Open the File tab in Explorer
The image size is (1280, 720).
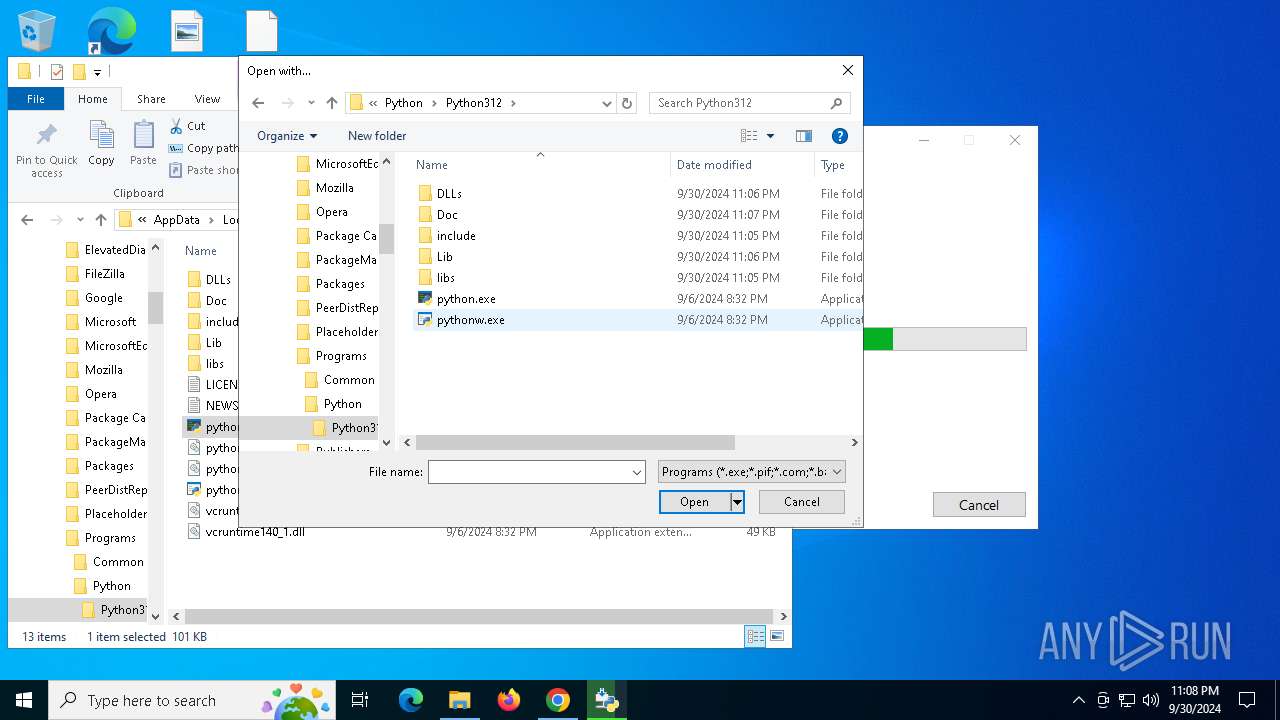(x=36, y=99)
